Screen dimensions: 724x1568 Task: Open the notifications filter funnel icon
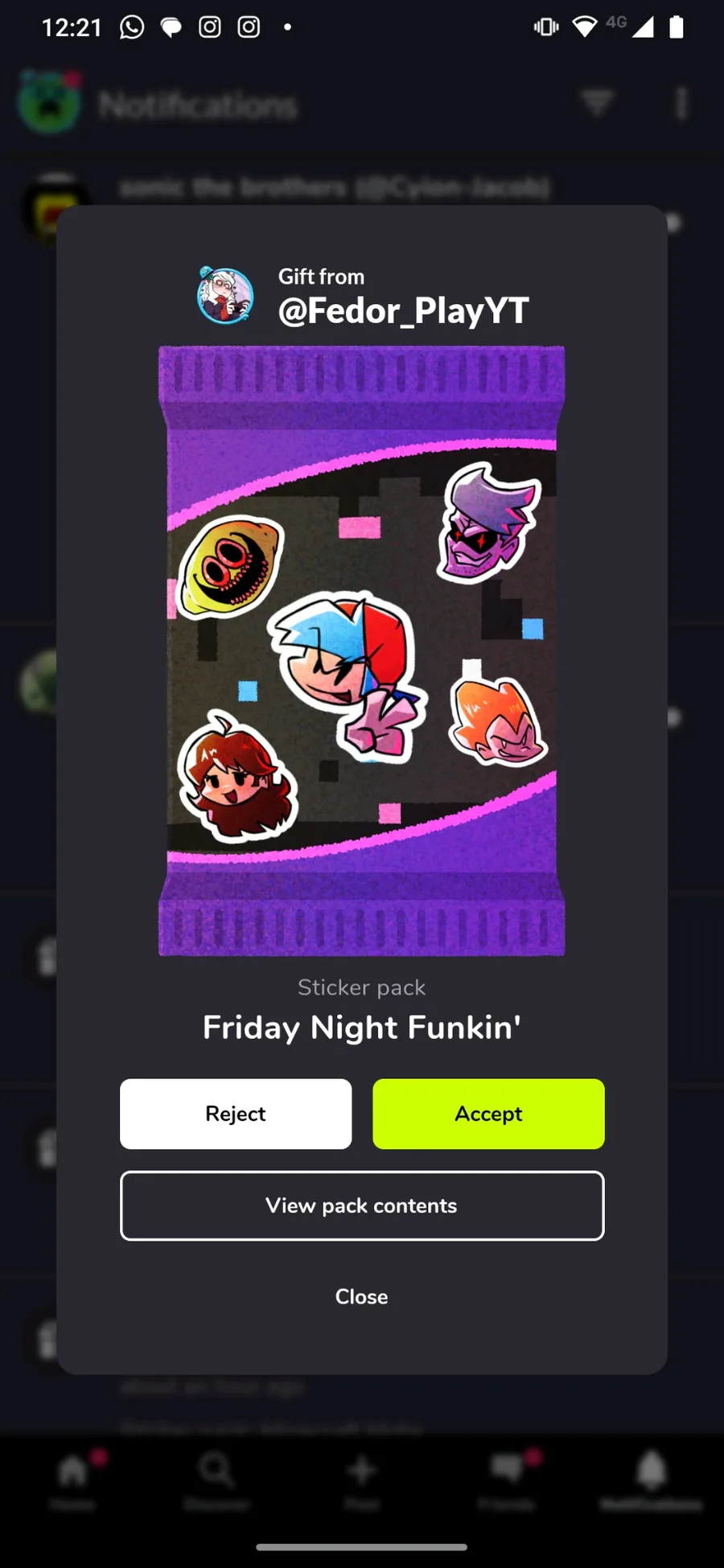[598, 103]
